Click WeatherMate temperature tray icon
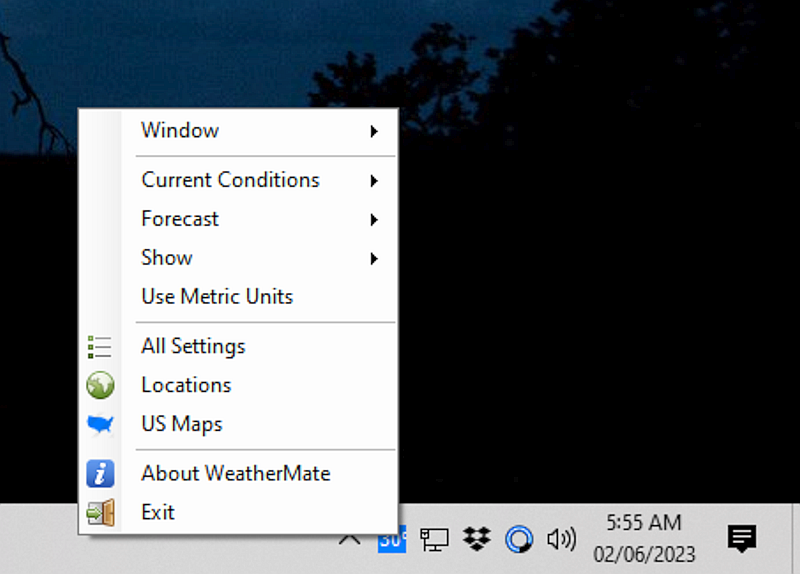800x574 pixels. 392,539
